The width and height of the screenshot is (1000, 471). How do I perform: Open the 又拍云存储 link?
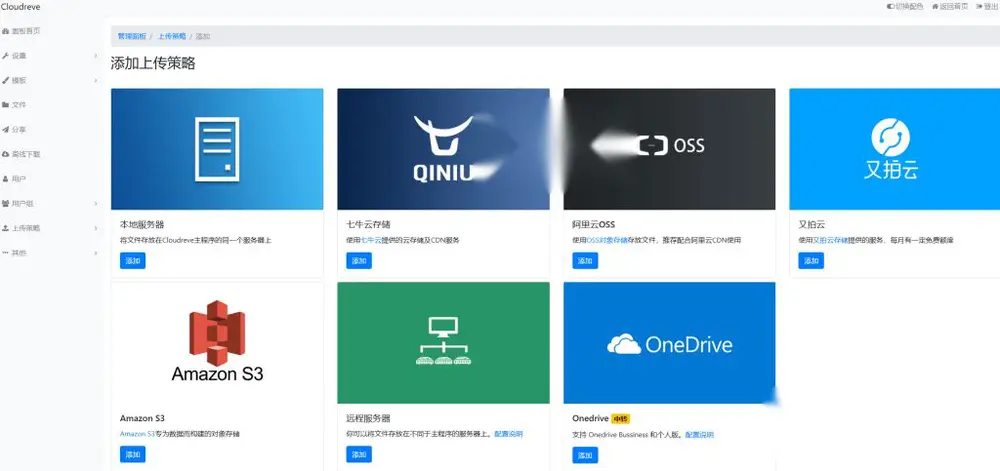point(830,240)
